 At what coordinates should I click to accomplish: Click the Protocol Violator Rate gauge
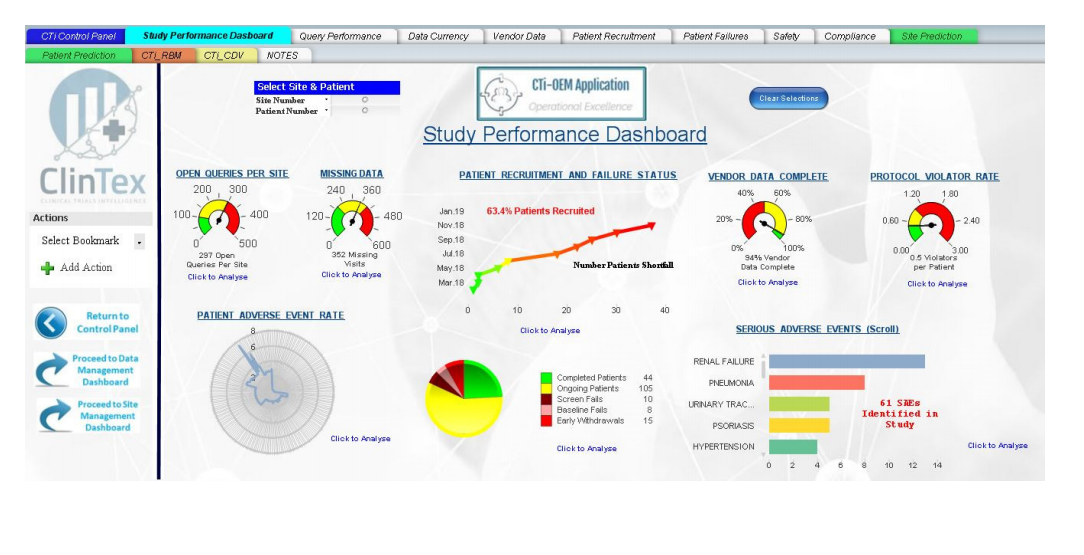[931, 223]
